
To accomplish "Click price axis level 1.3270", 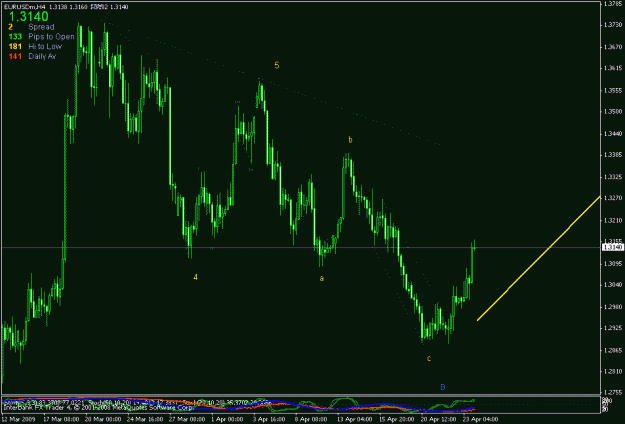I will pos(612,198).
